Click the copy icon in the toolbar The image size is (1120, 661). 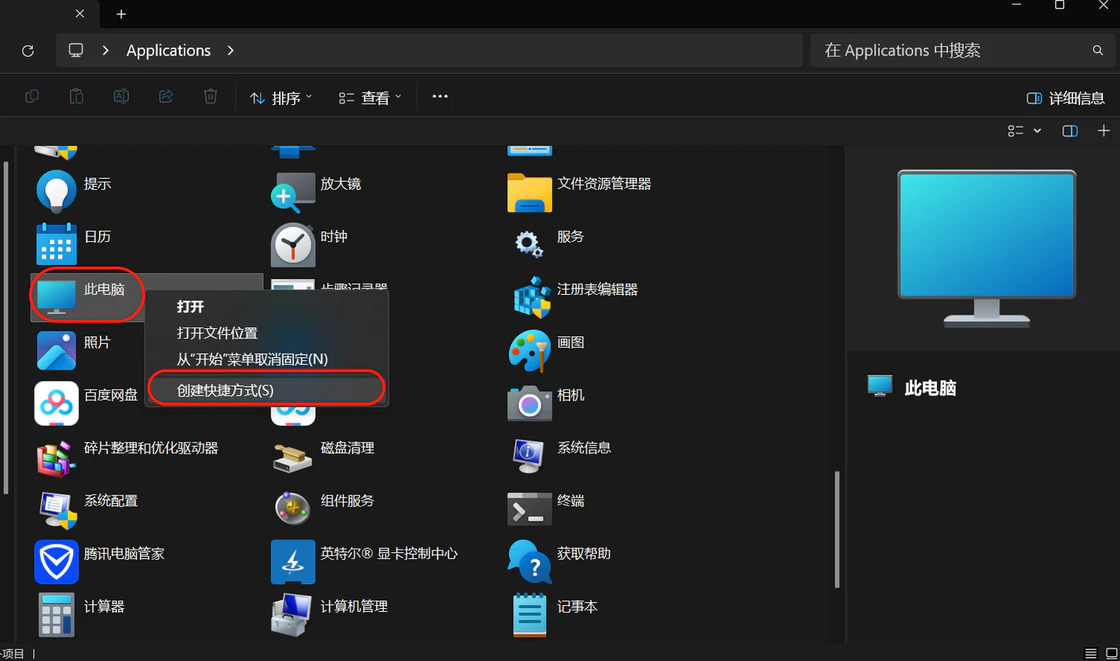pyautogui.click(x=32, y=96)
